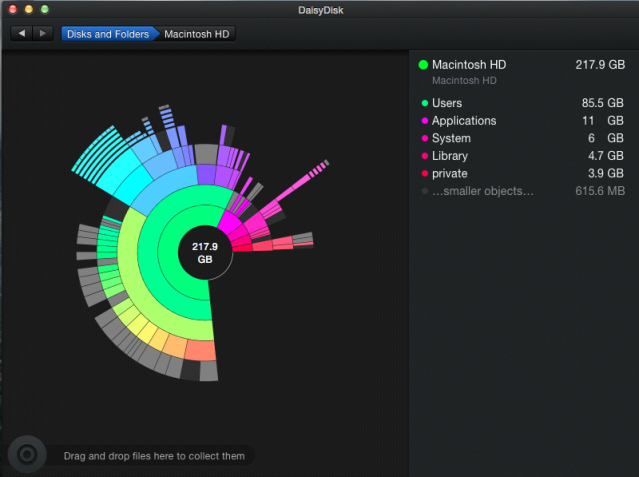Click the 217.9 GB total in sidebar
This screenshot has height=477, width=639.
coord(600,64)
